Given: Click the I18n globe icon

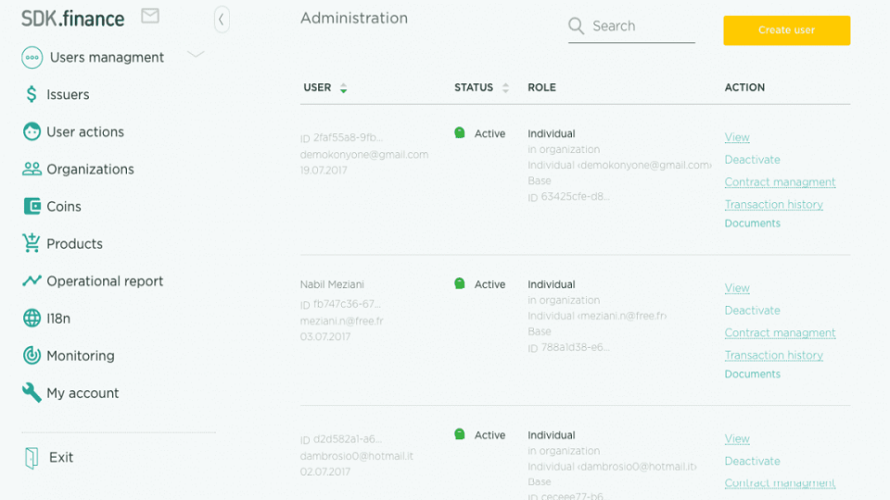Looking at the screenshot, I should [32, 318].
